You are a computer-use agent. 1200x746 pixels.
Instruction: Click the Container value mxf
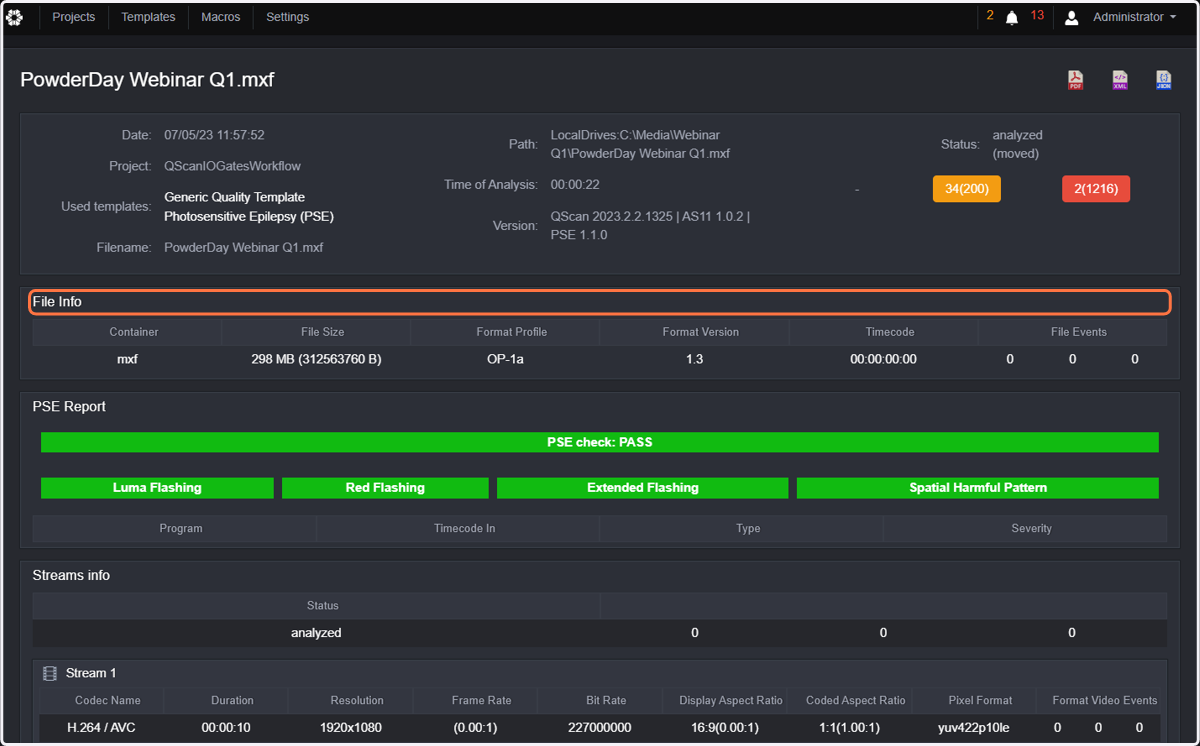coord(127,359)
